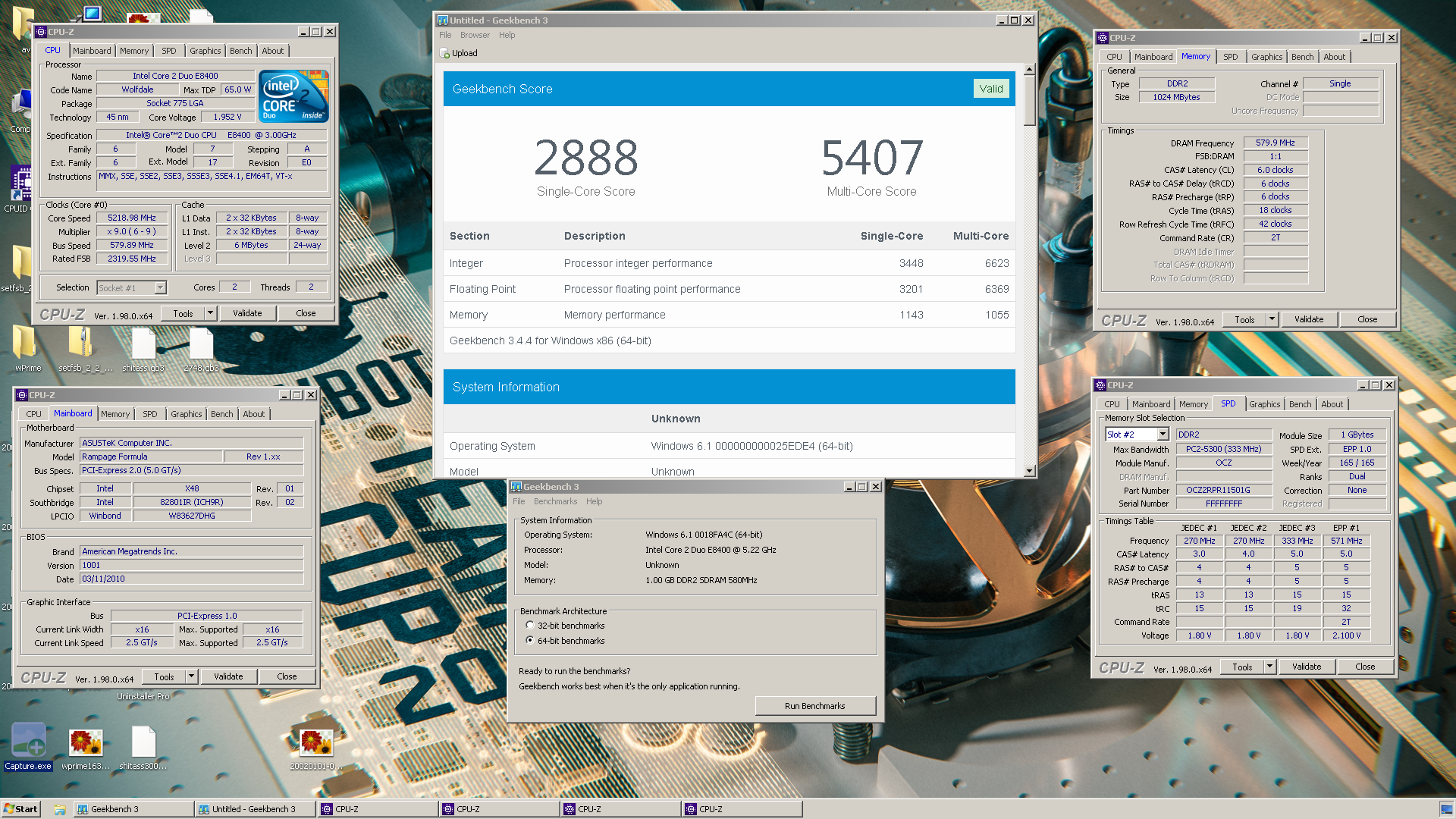Expand Tools arrow in CPU-Z CPU window
This screenshot has width=1456, height=819.
click(x=210, y=313)
